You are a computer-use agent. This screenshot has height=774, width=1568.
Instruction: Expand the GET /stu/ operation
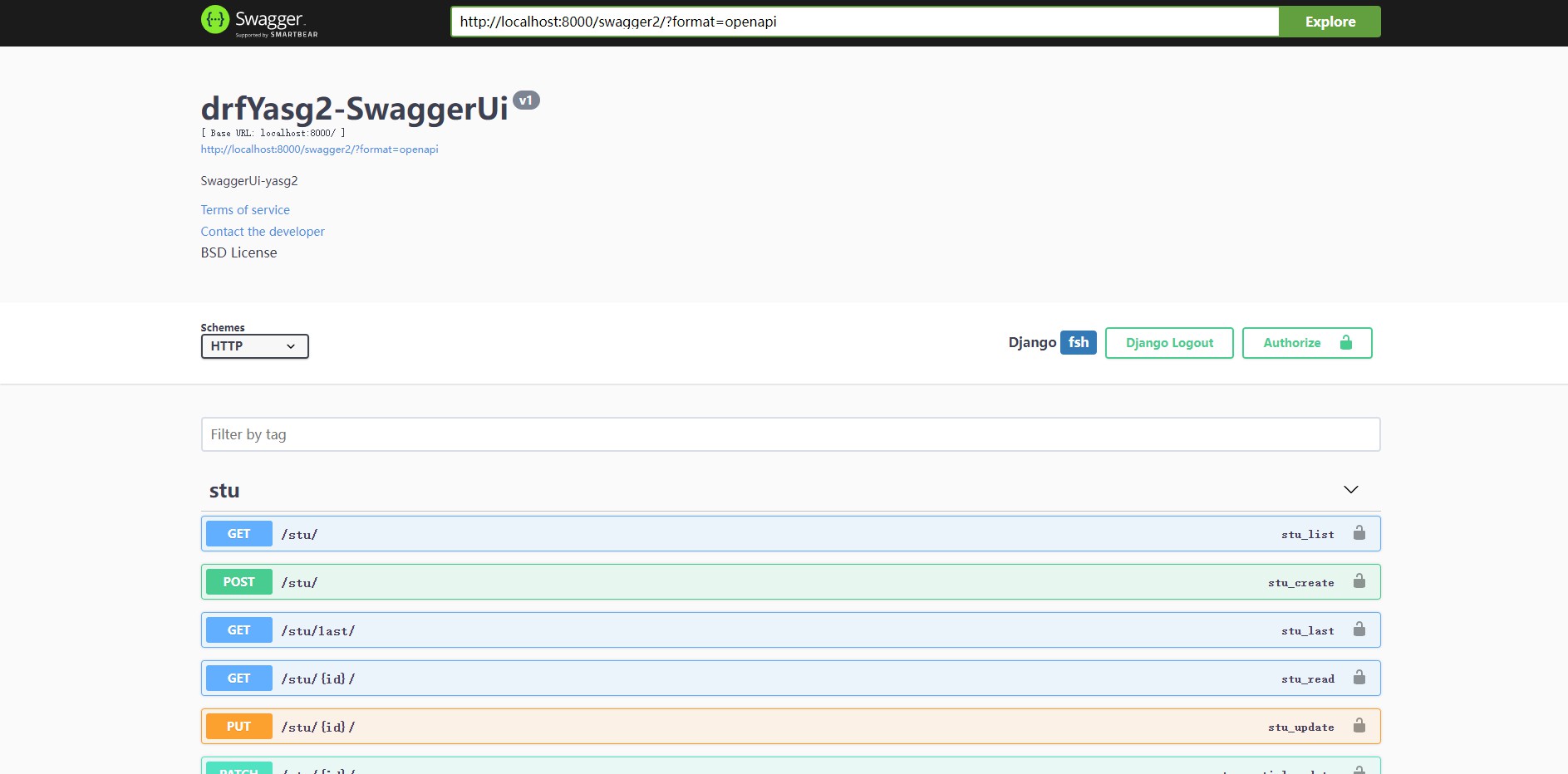tap(790, 534)
